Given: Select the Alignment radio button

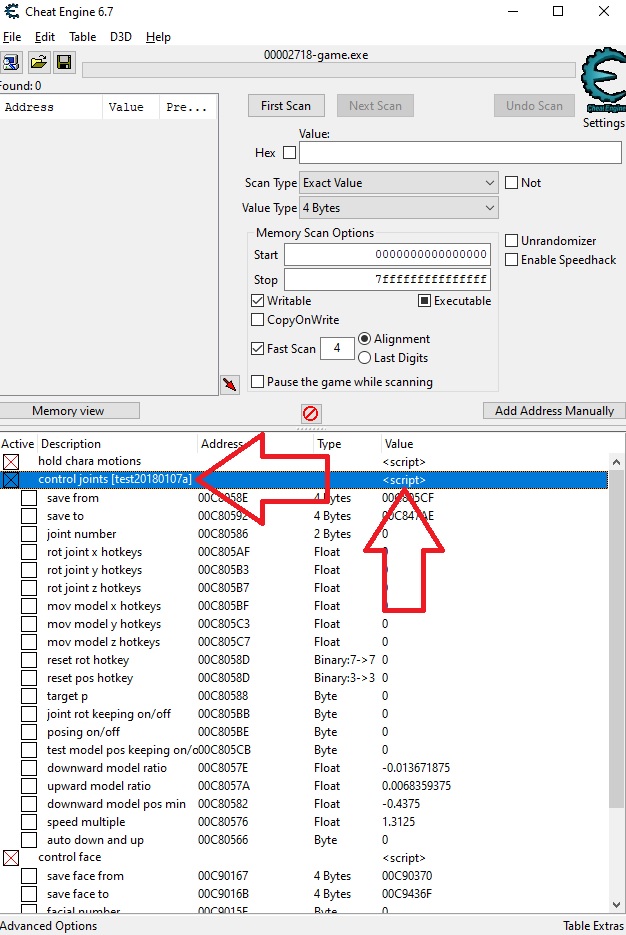Looking at the screenshot, I should 364,339.
